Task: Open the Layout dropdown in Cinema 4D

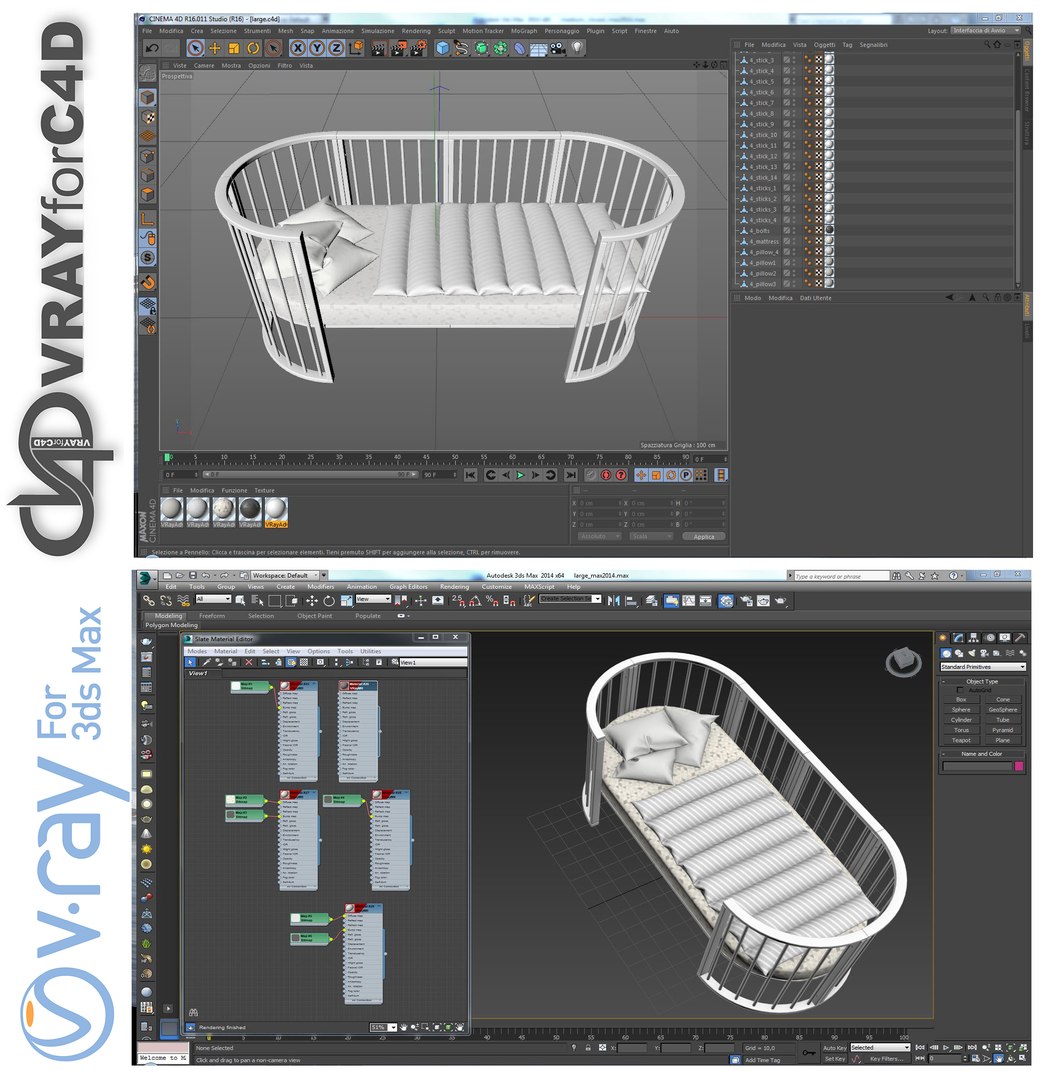Action: (986, 30)
